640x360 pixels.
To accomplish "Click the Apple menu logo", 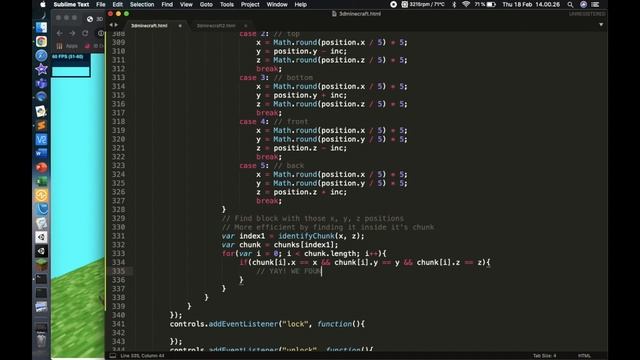I will tap(43, 4).
